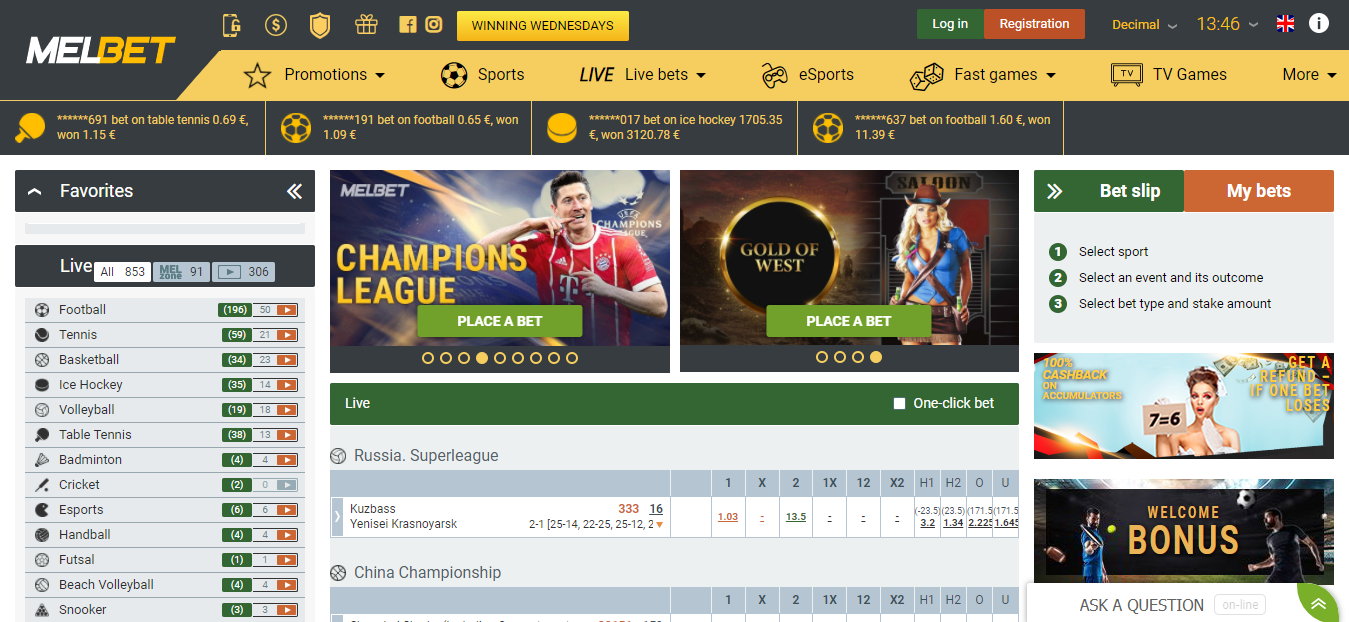1349x622 pixels.
Task: Click the ice hockey winner ticker entry
Action: point(664,127)
